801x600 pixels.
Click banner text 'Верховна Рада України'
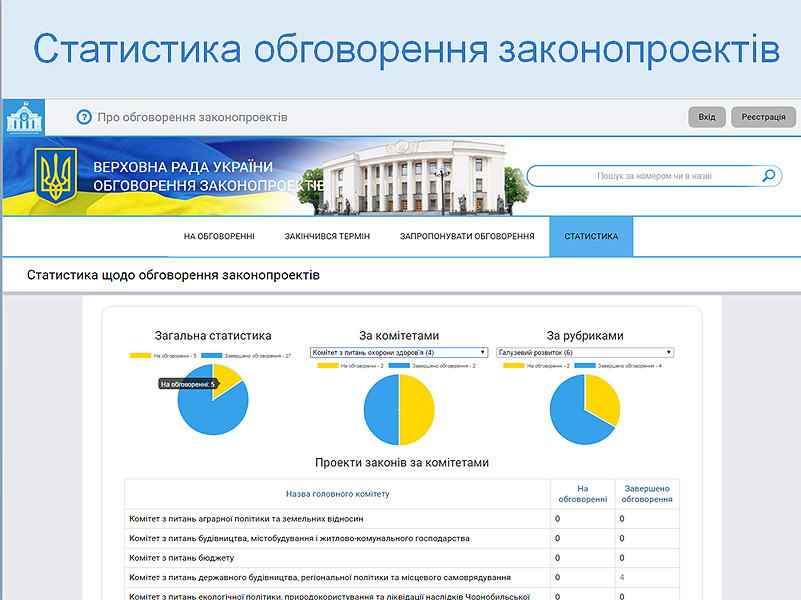tap(183, 167)
